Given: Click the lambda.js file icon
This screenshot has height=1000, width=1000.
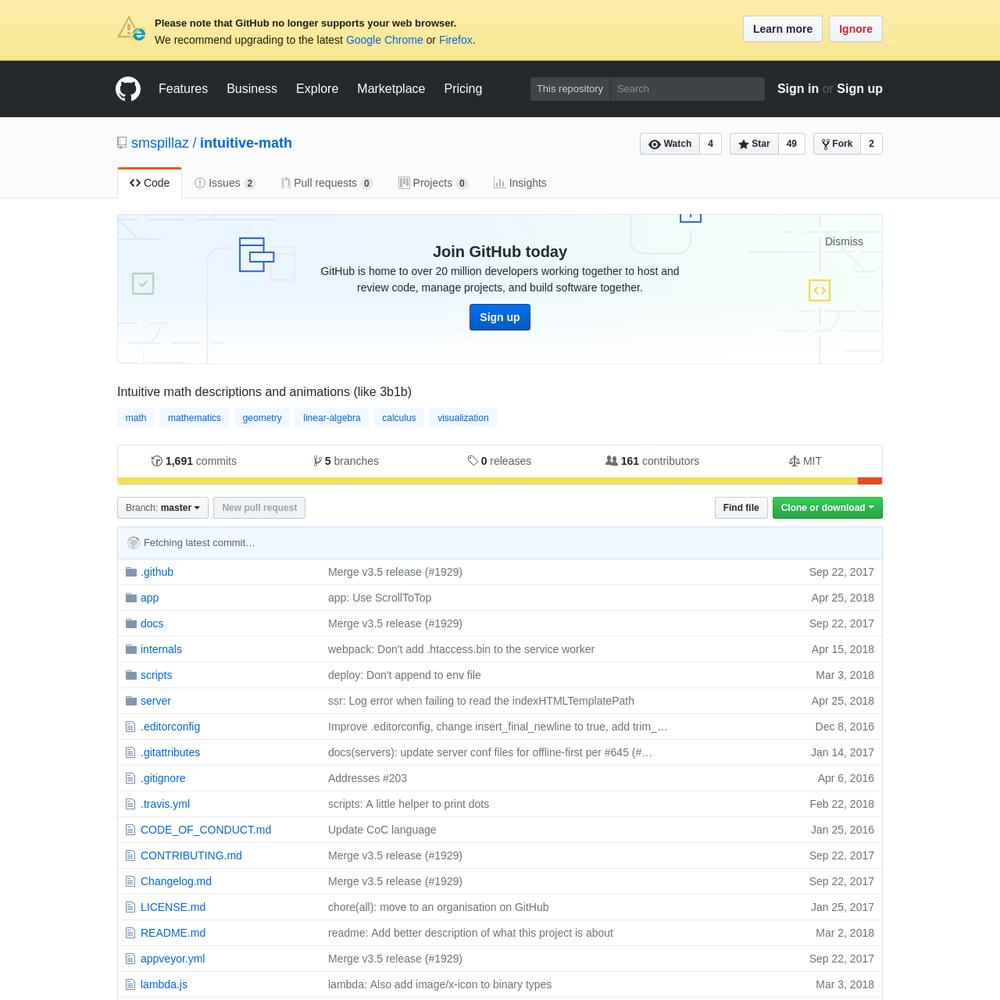Looking at the screenshot, I should click(131, 985).
